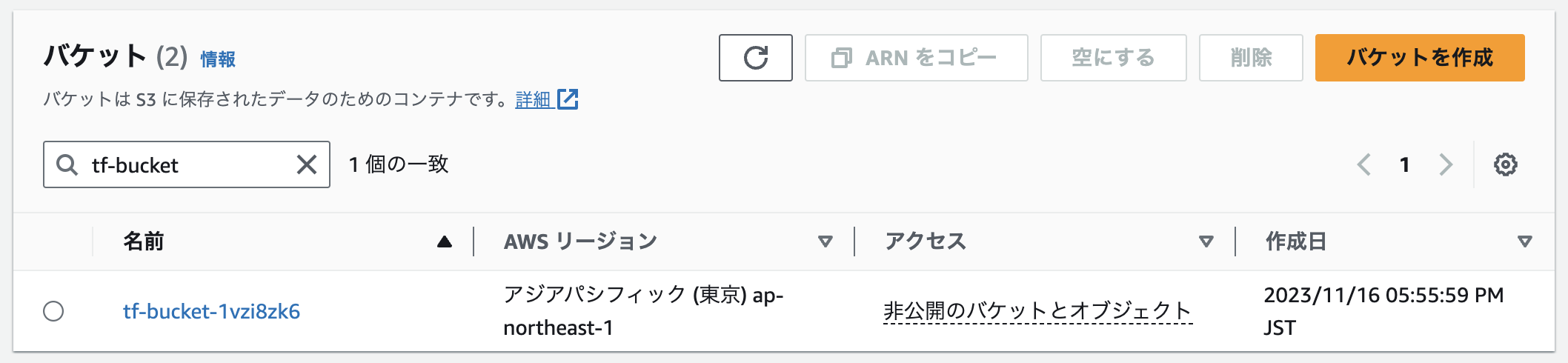Open the 情報 info link
The width and height of the screenshot is (1568, 363).
click(x=218, y=59)
